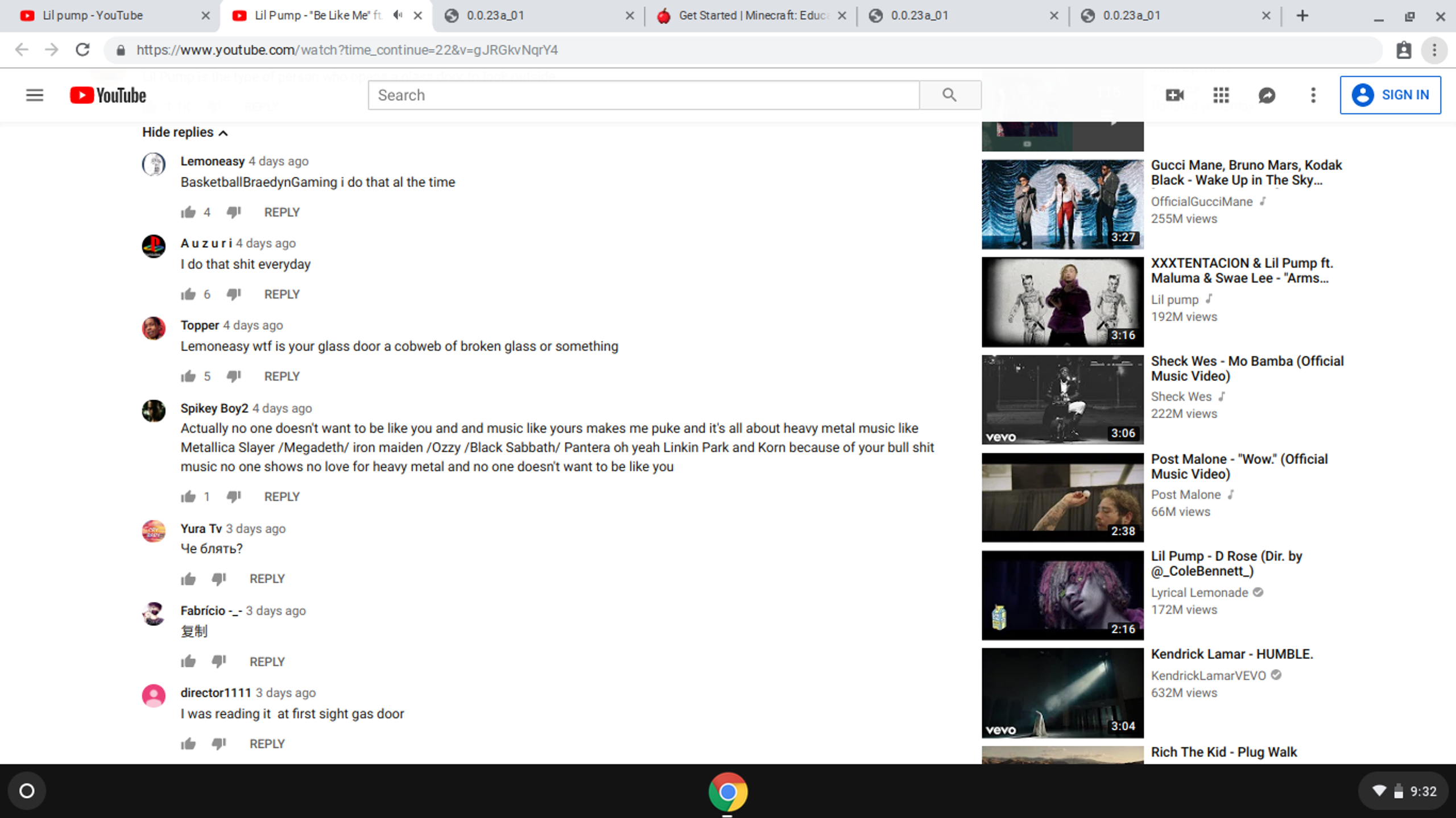Open the YouTube hamburger guide menu
The height and width of the screenshot is (818, 1456).
pyautogui.click(x=35, y=95)
